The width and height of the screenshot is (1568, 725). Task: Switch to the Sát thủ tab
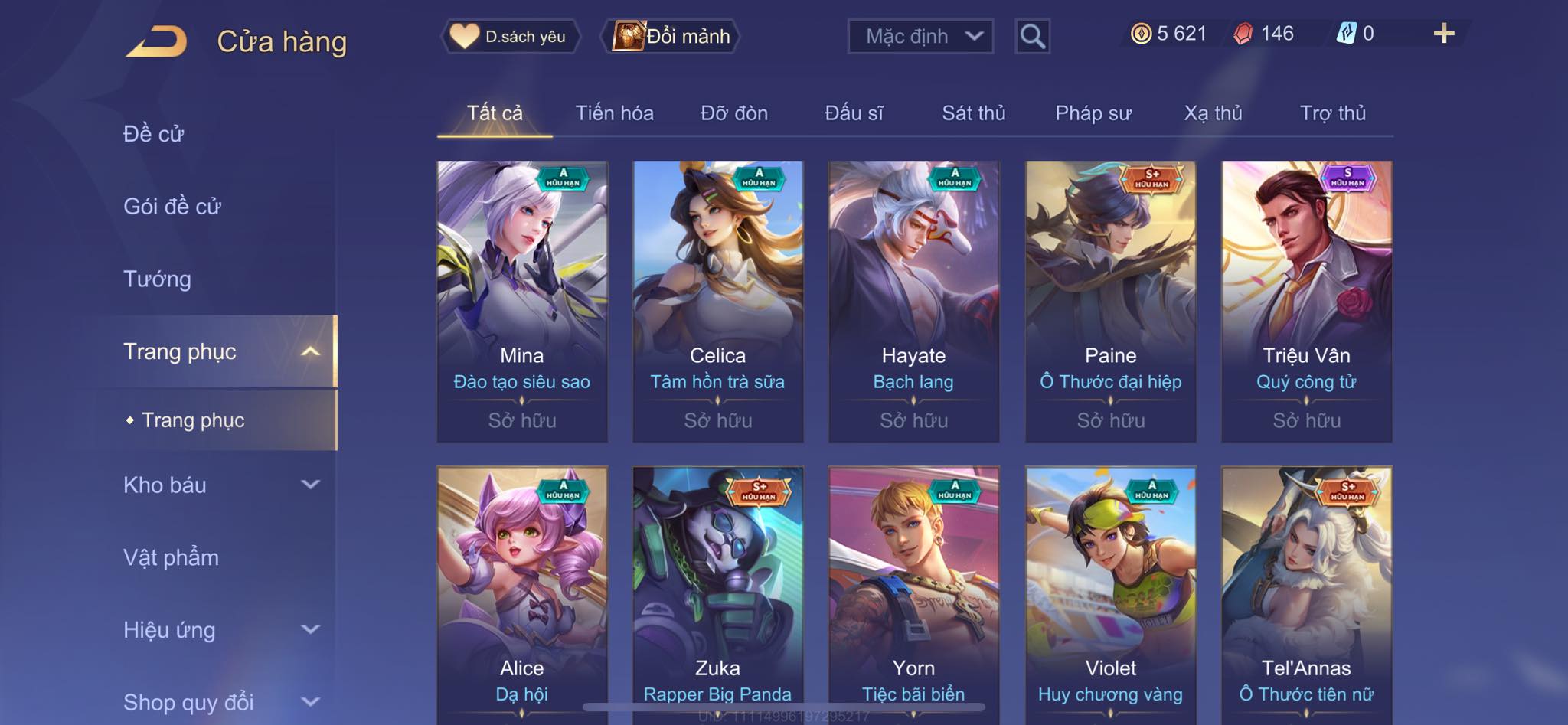(x=973, y=113)
